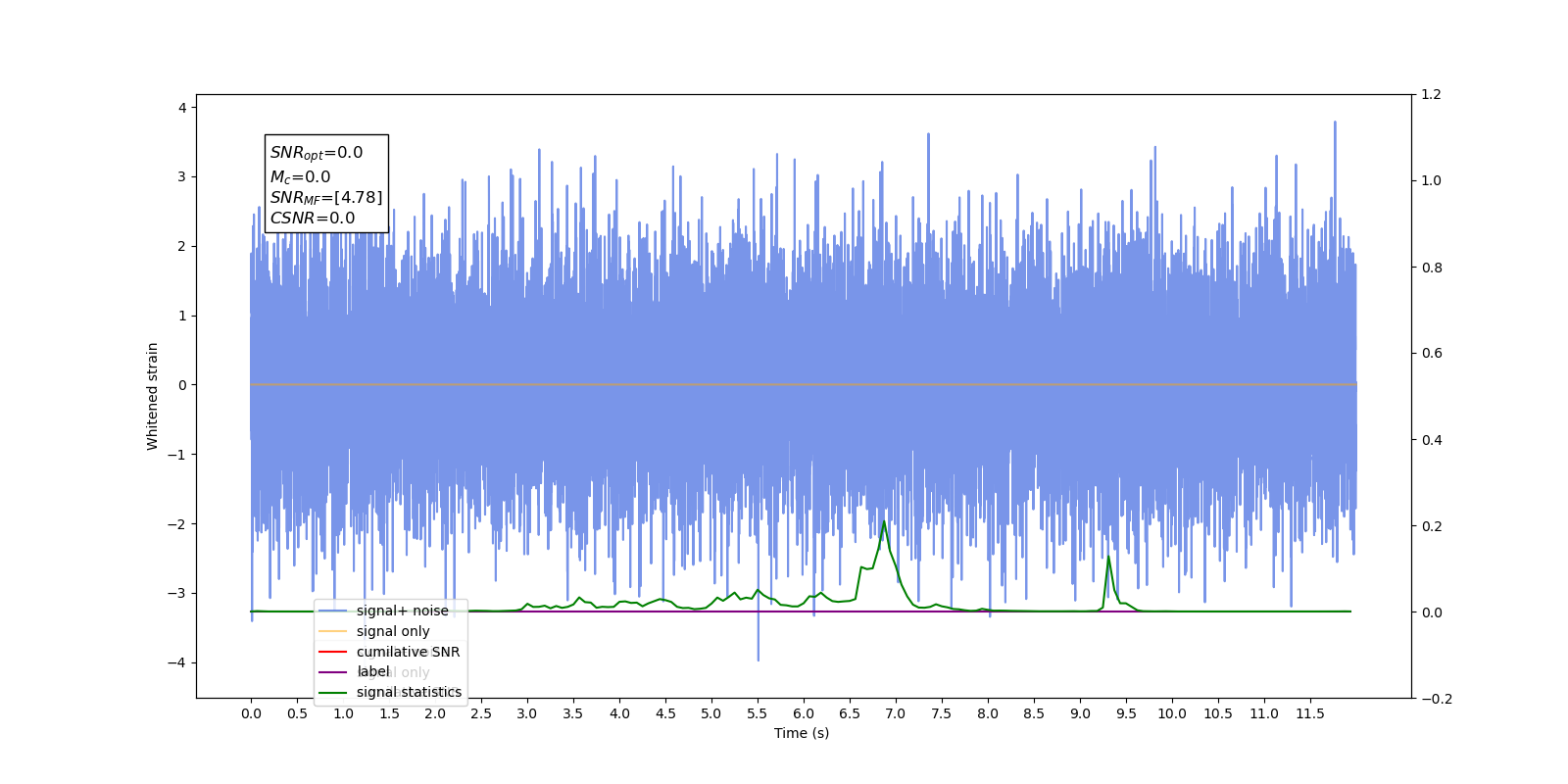Screen dimensions: 1568x784
Task: Click the 10.5 tick on the time axis
Action: pos(1218,713)
